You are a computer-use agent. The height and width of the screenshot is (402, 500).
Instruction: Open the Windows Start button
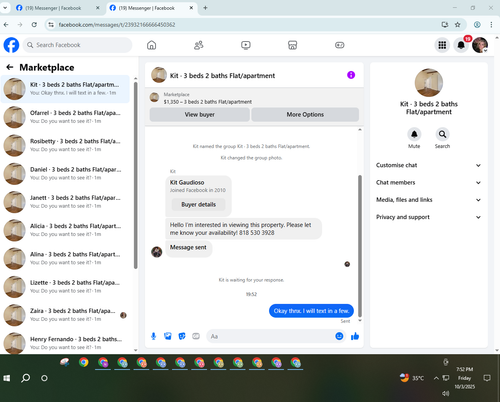7,378
